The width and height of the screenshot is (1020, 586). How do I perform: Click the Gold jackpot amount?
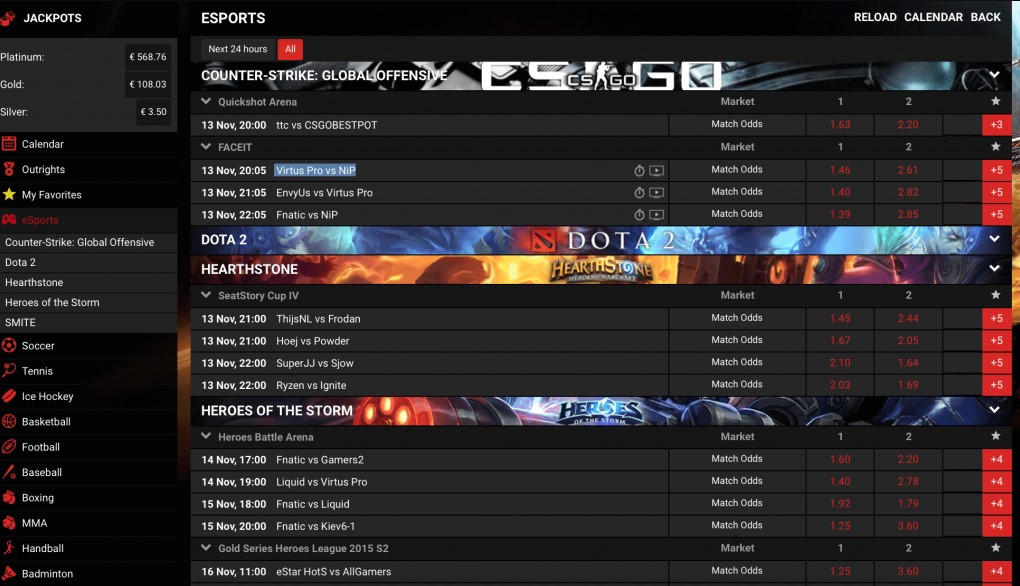148,84
